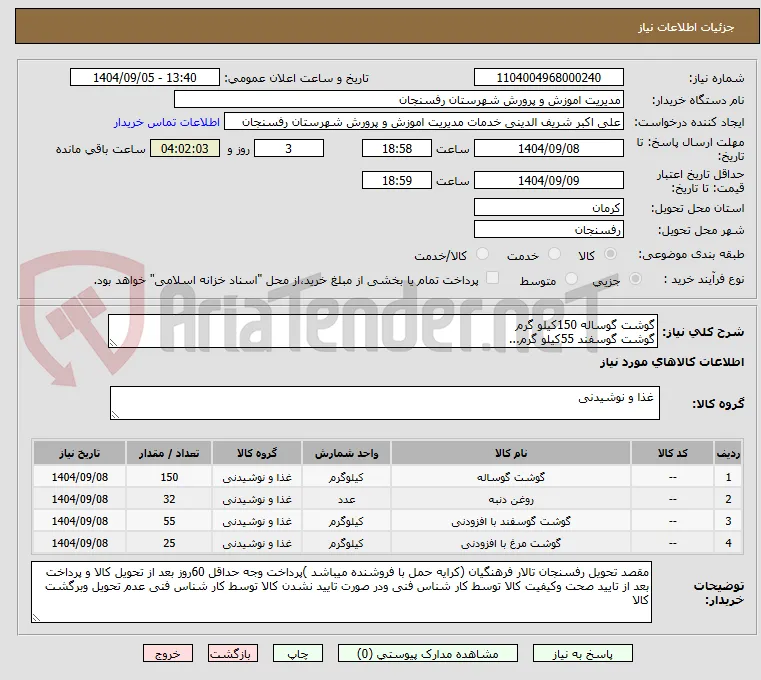The height and width of the screenshot is (680, 761).
Task: Click the تعداد / مقدار column header
Action: pos(169,453)
